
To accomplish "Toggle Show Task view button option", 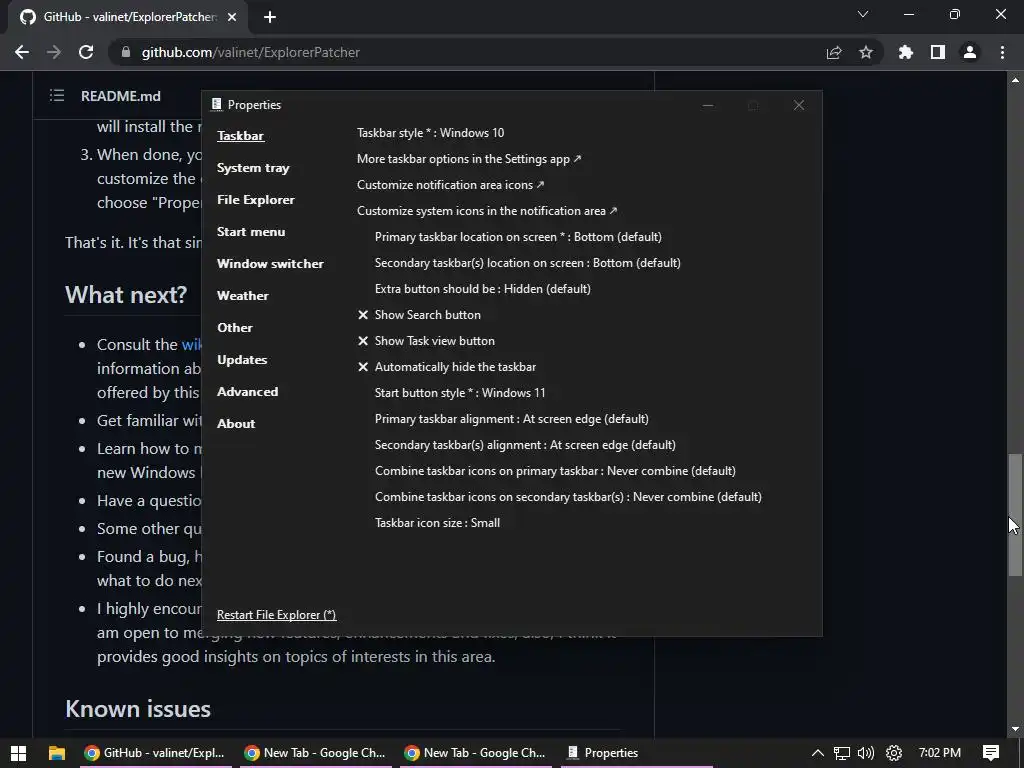I will [x=426, y=341].
